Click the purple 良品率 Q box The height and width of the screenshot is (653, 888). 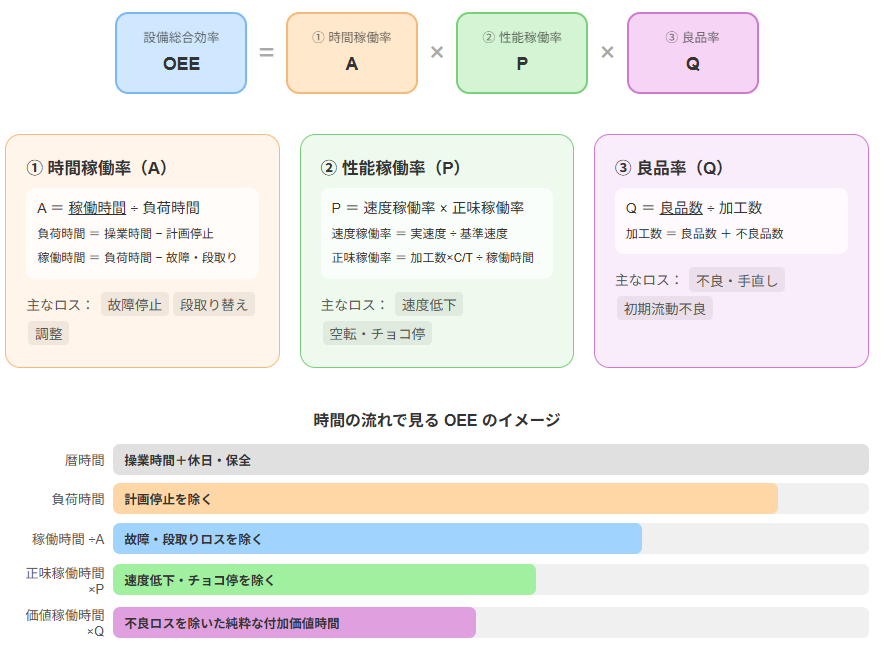click(x=692, y=53)
